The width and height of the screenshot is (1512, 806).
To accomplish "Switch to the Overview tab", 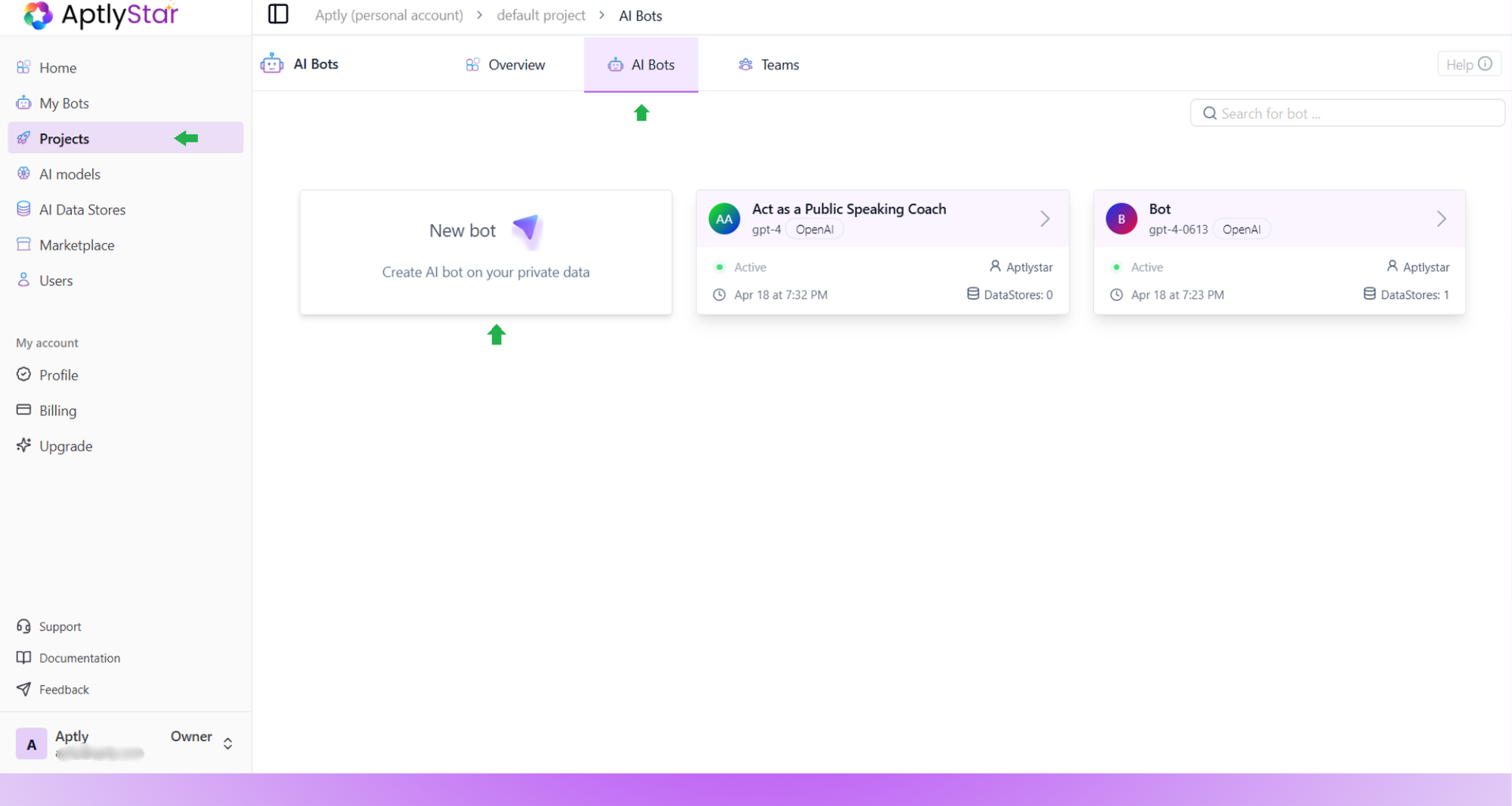I will [x=505, y=65].
